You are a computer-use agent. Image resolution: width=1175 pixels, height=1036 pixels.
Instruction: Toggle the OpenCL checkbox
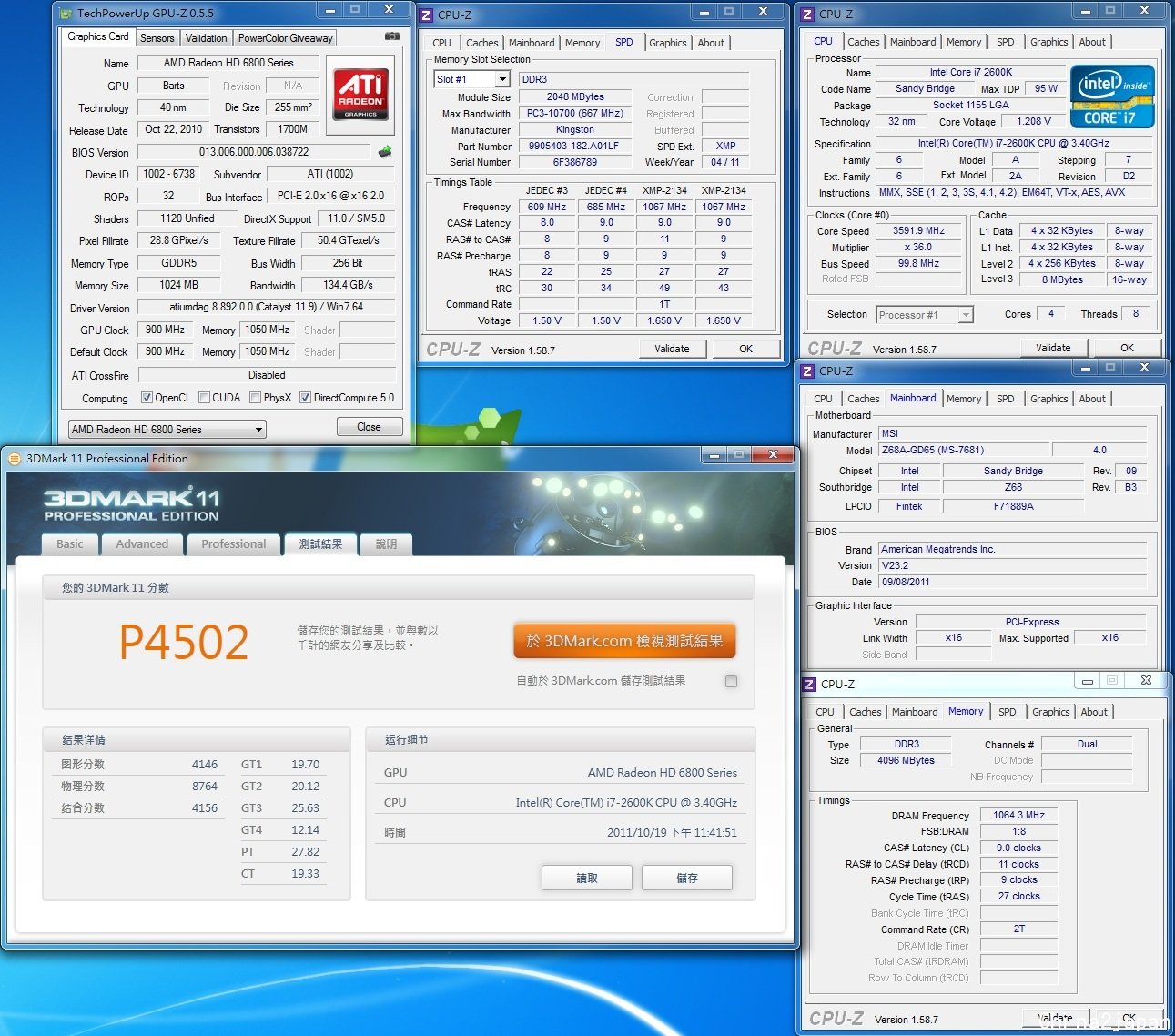pyautogui.click(x=147, y=398)
